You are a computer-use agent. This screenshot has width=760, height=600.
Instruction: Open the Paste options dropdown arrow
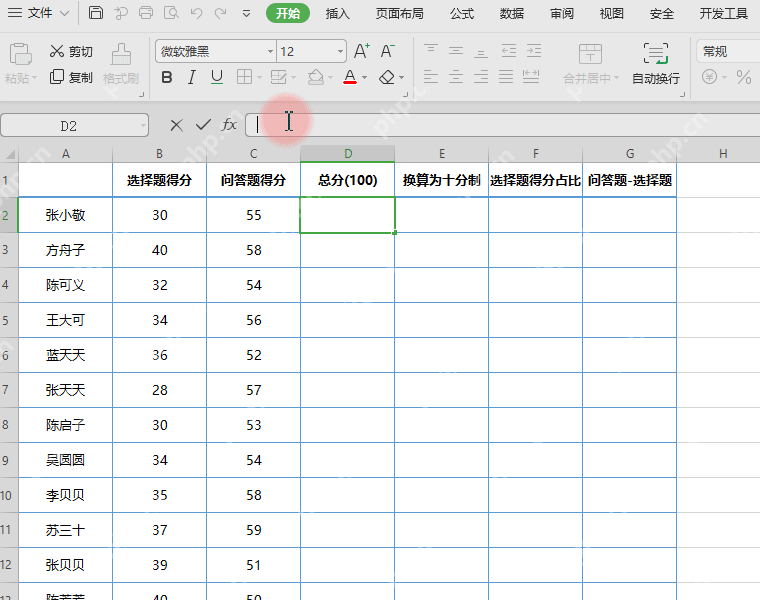tap(34, 78)
